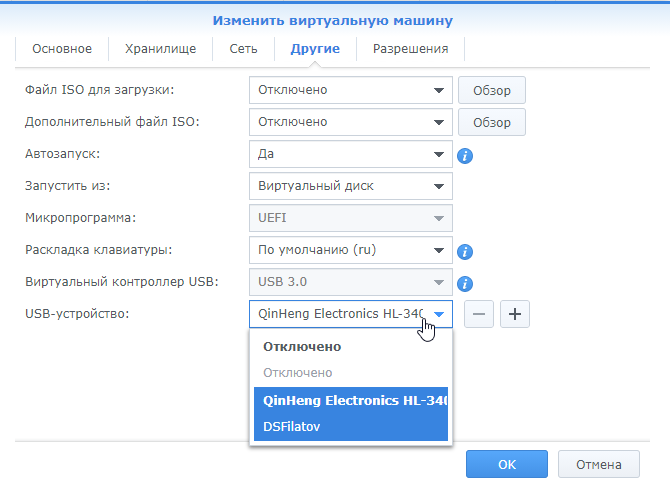This screenshot has width=670, height=484.
Task: Click info icon beside Виртуальный контроллер USB
Action: click(465, 284)
